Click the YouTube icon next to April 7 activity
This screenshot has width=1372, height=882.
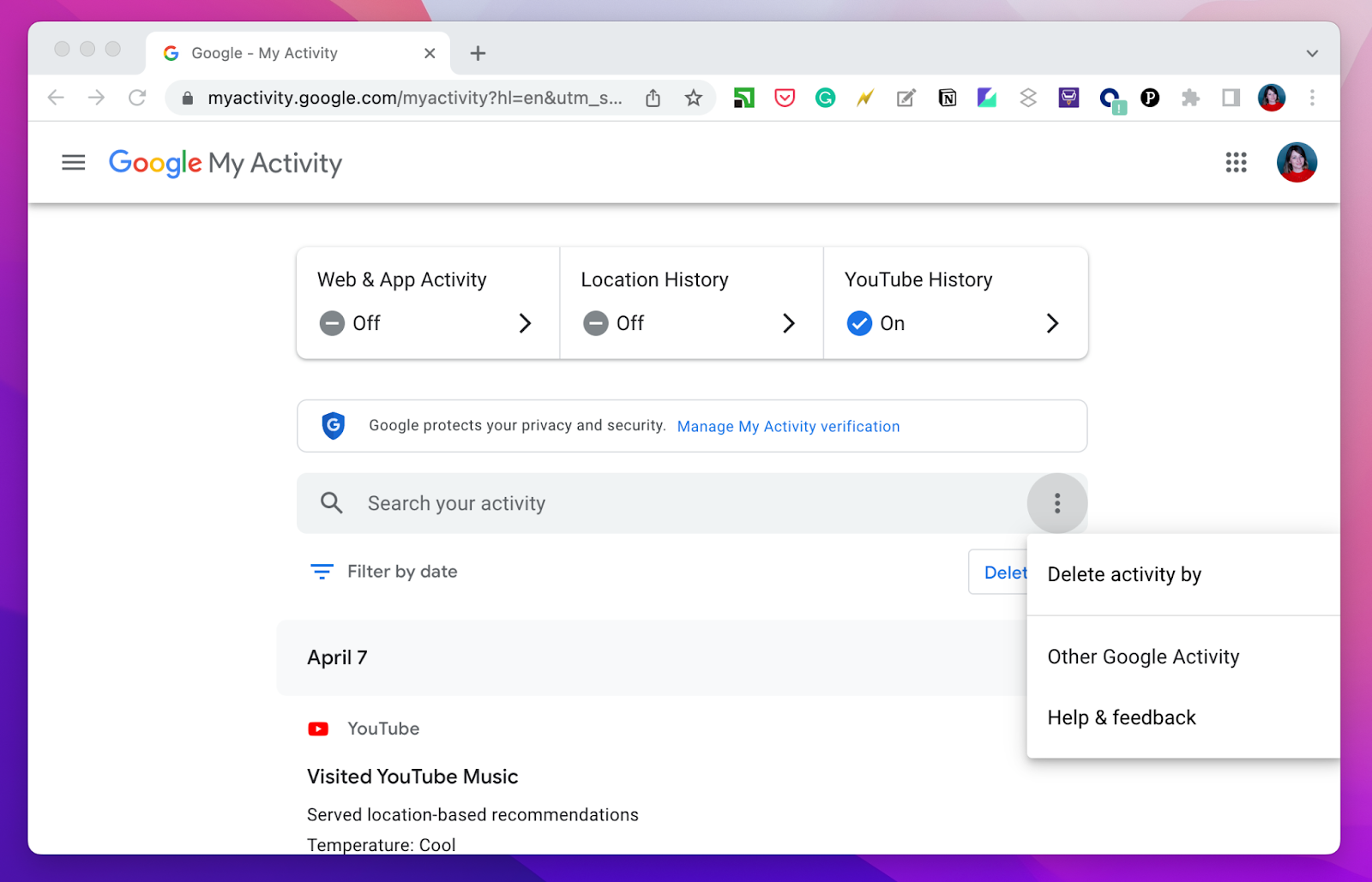point(318,728)
